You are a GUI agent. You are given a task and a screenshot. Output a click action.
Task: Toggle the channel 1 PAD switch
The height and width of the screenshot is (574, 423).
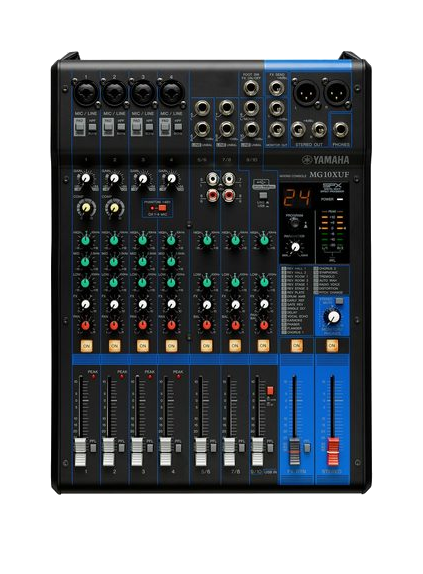click(x=80, y=127)
